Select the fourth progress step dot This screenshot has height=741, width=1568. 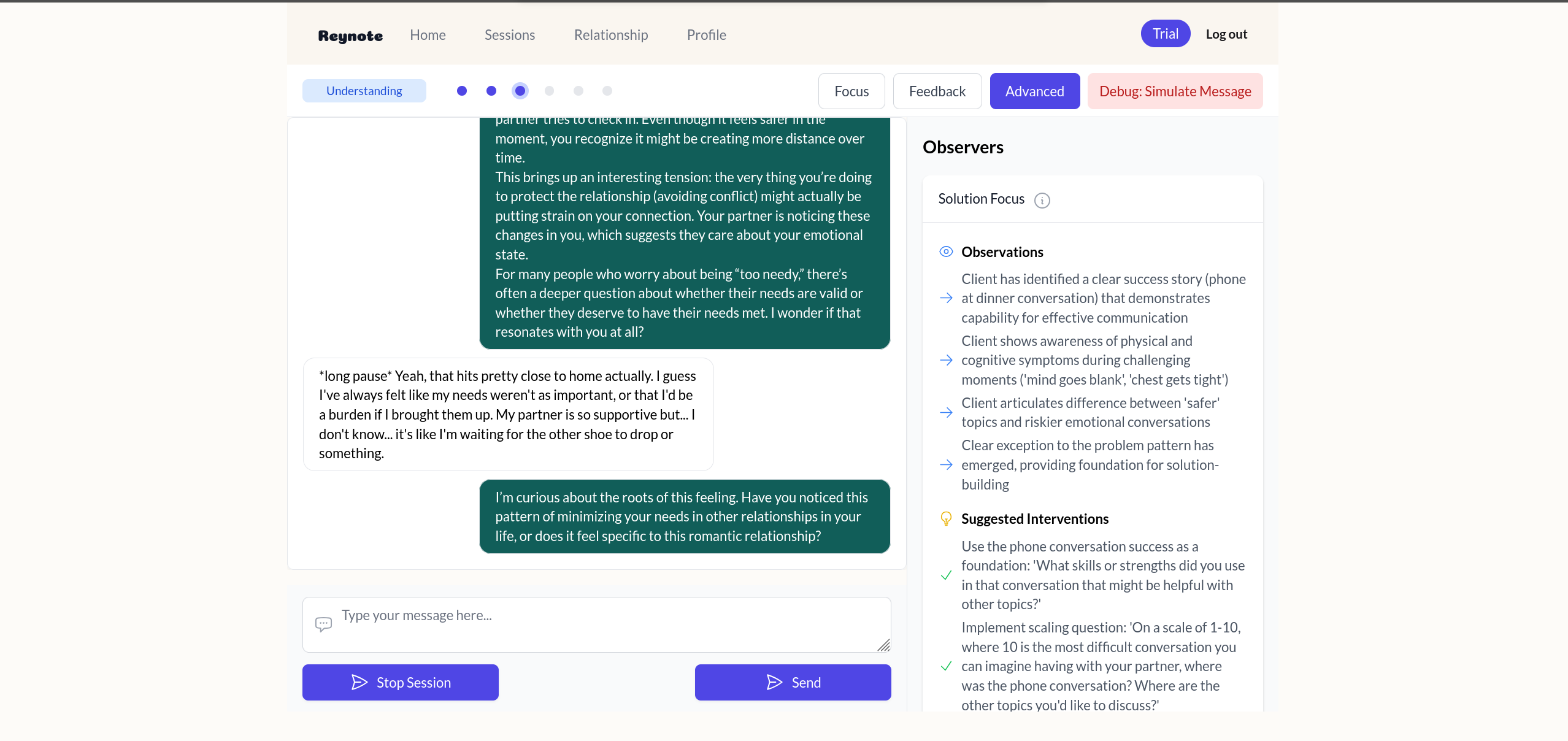[x=549, y=91]
